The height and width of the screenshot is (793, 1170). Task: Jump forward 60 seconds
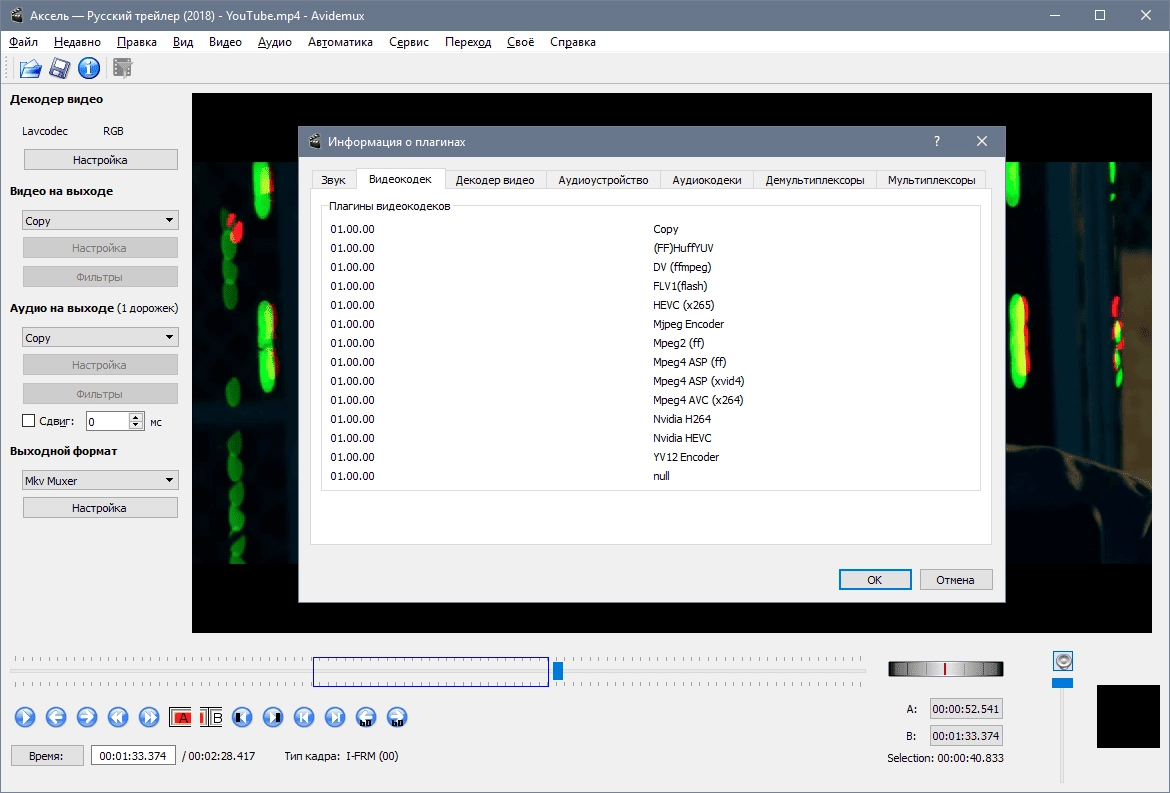click(x=397, y=717)
